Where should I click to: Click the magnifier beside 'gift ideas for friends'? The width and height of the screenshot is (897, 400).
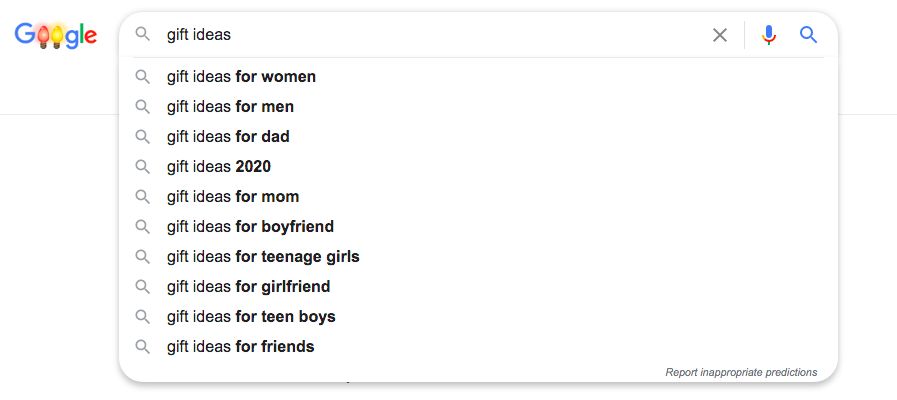pyautogui.click(x=143, y=347)
